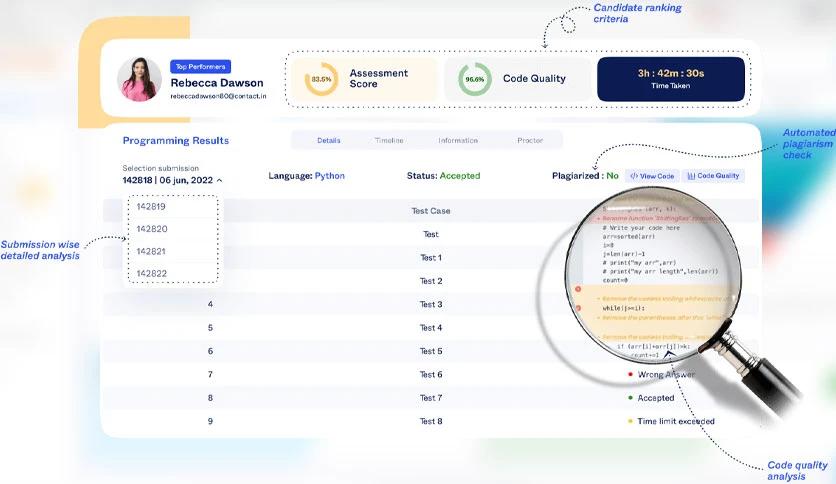836x484 pixels.
Task: Click the Programming Results heading
Action: pyautogui.click(x=176, y=141)
